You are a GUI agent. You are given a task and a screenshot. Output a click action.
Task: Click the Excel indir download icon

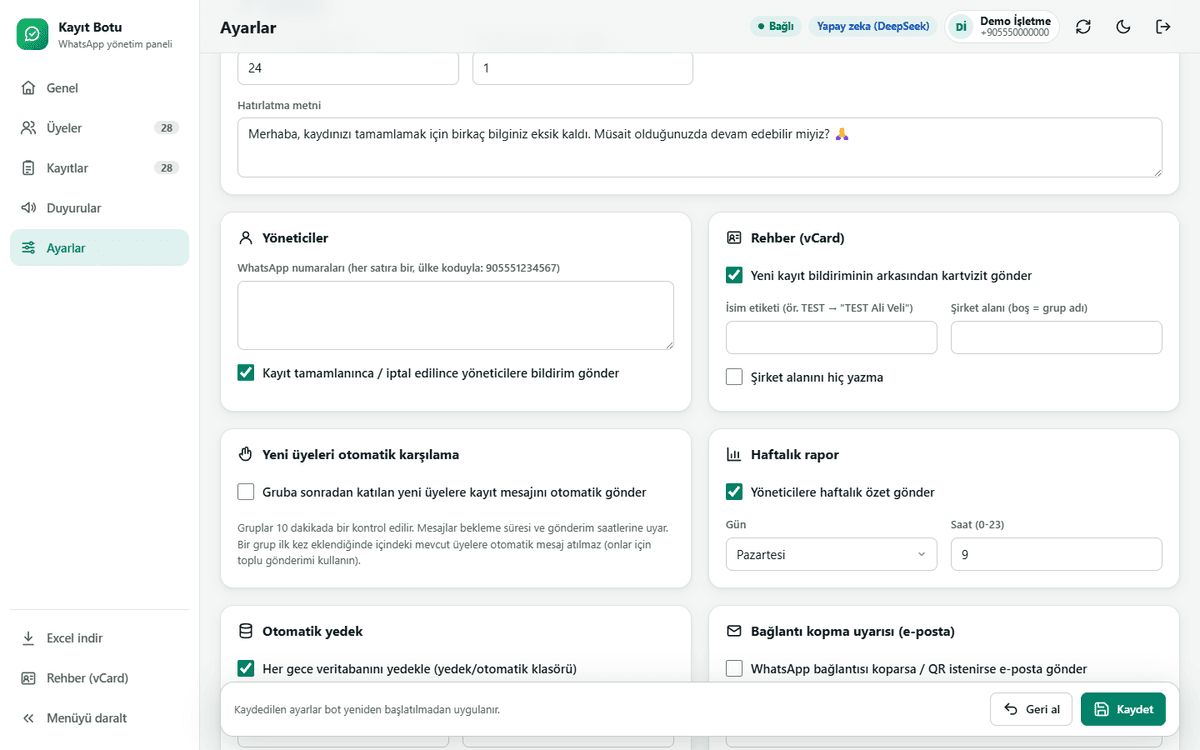tap(28, 638)
